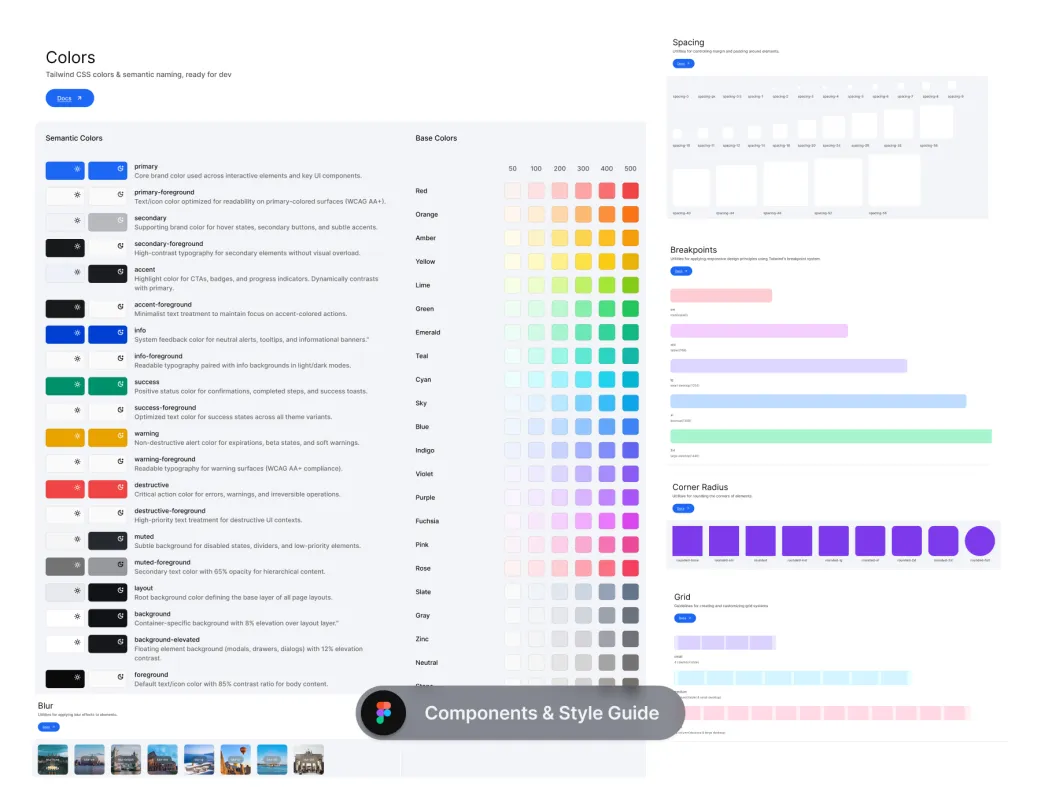Viewport: 1041px width, 787px height.
Task: Open Docs link under Corner Radius
Action: 683,508
